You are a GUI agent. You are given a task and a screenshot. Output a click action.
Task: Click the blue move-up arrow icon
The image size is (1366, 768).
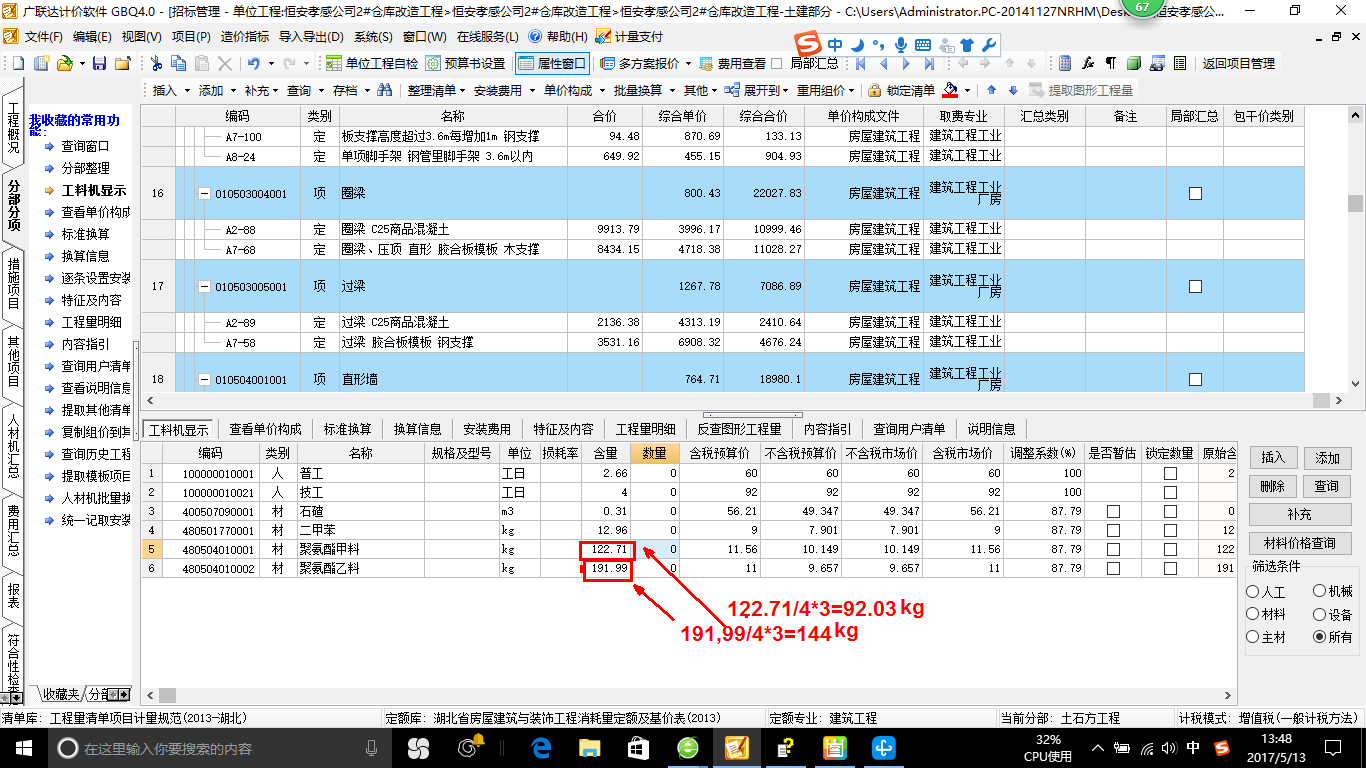991,90
